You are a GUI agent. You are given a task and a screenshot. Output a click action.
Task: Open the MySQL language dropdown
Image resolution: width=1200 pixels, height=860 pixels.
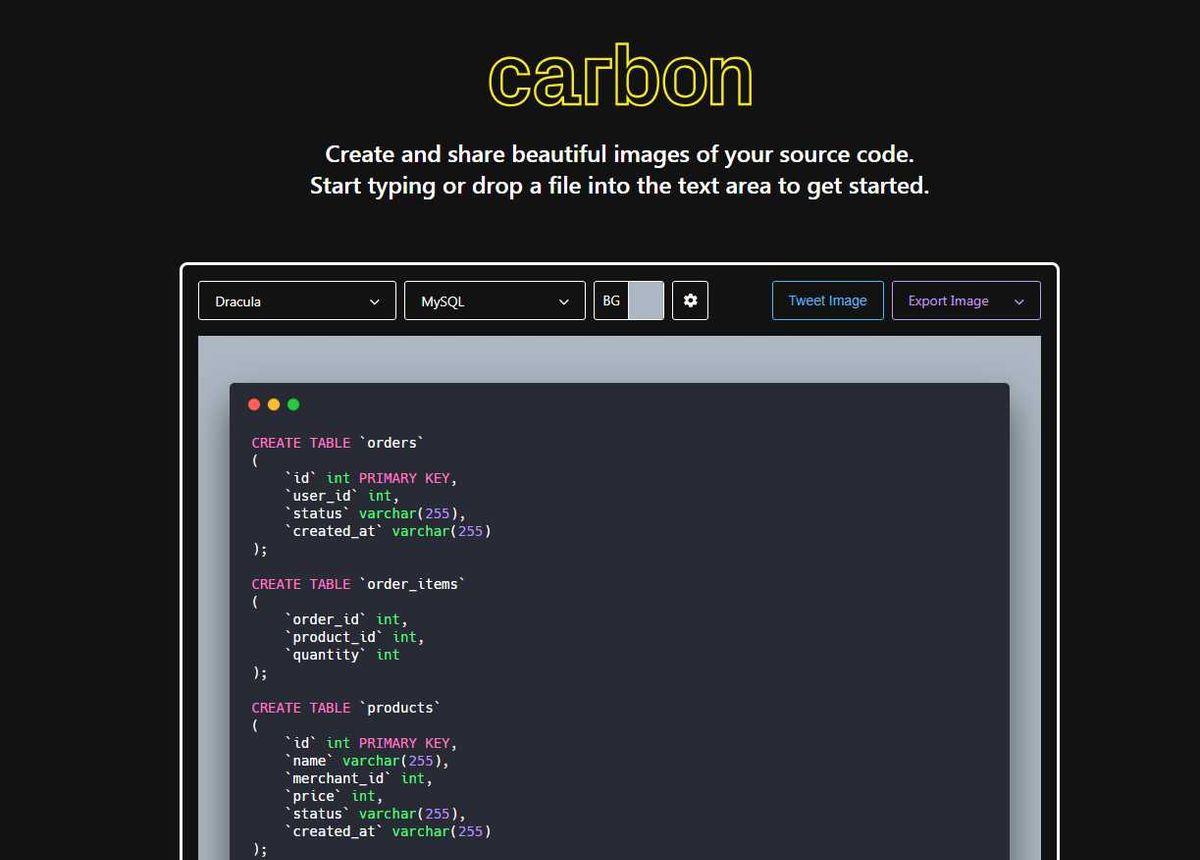495,301
